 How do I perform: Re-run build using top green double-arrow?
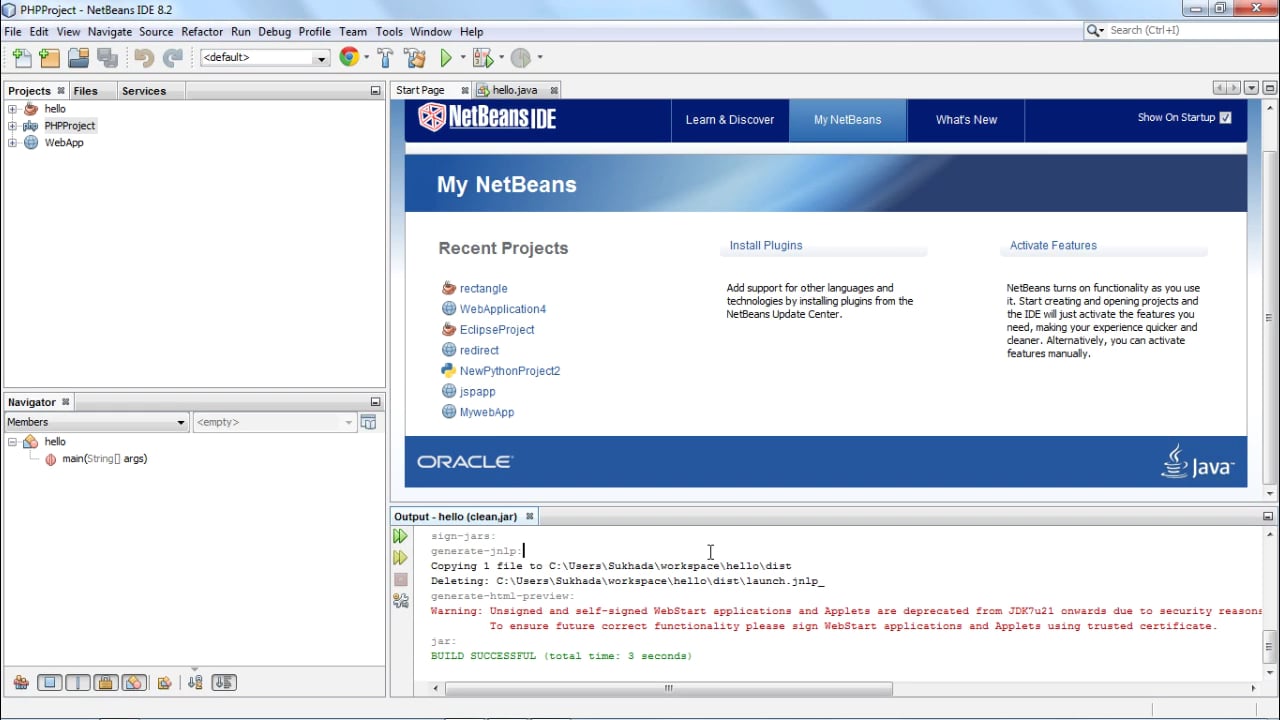[x=400, y=537]
